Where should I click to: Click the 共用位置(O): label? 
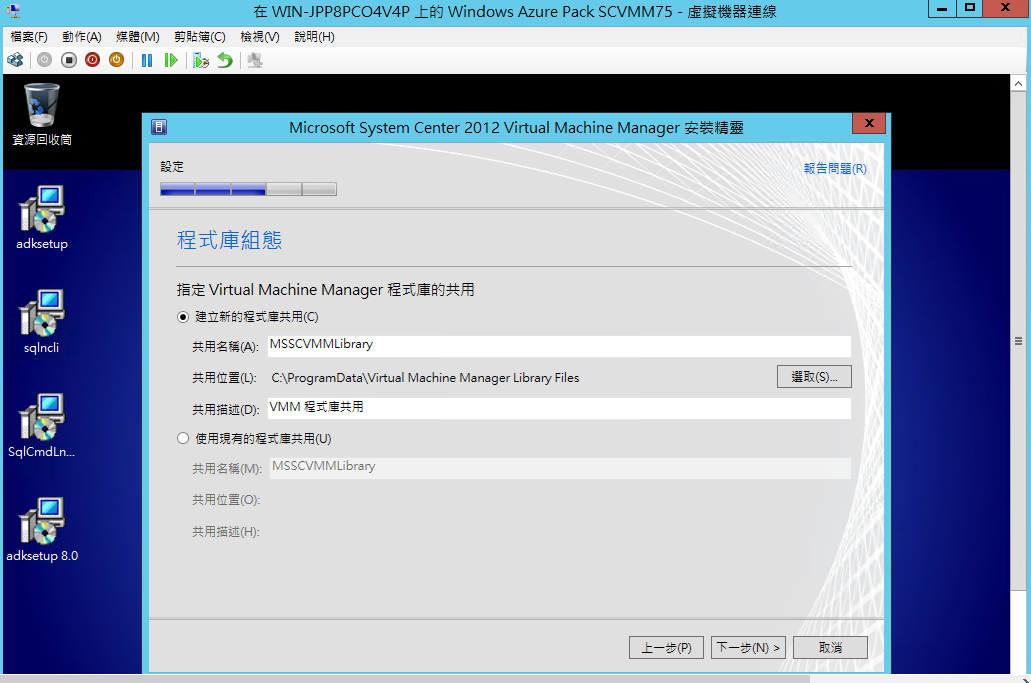[x=226, y=500]
